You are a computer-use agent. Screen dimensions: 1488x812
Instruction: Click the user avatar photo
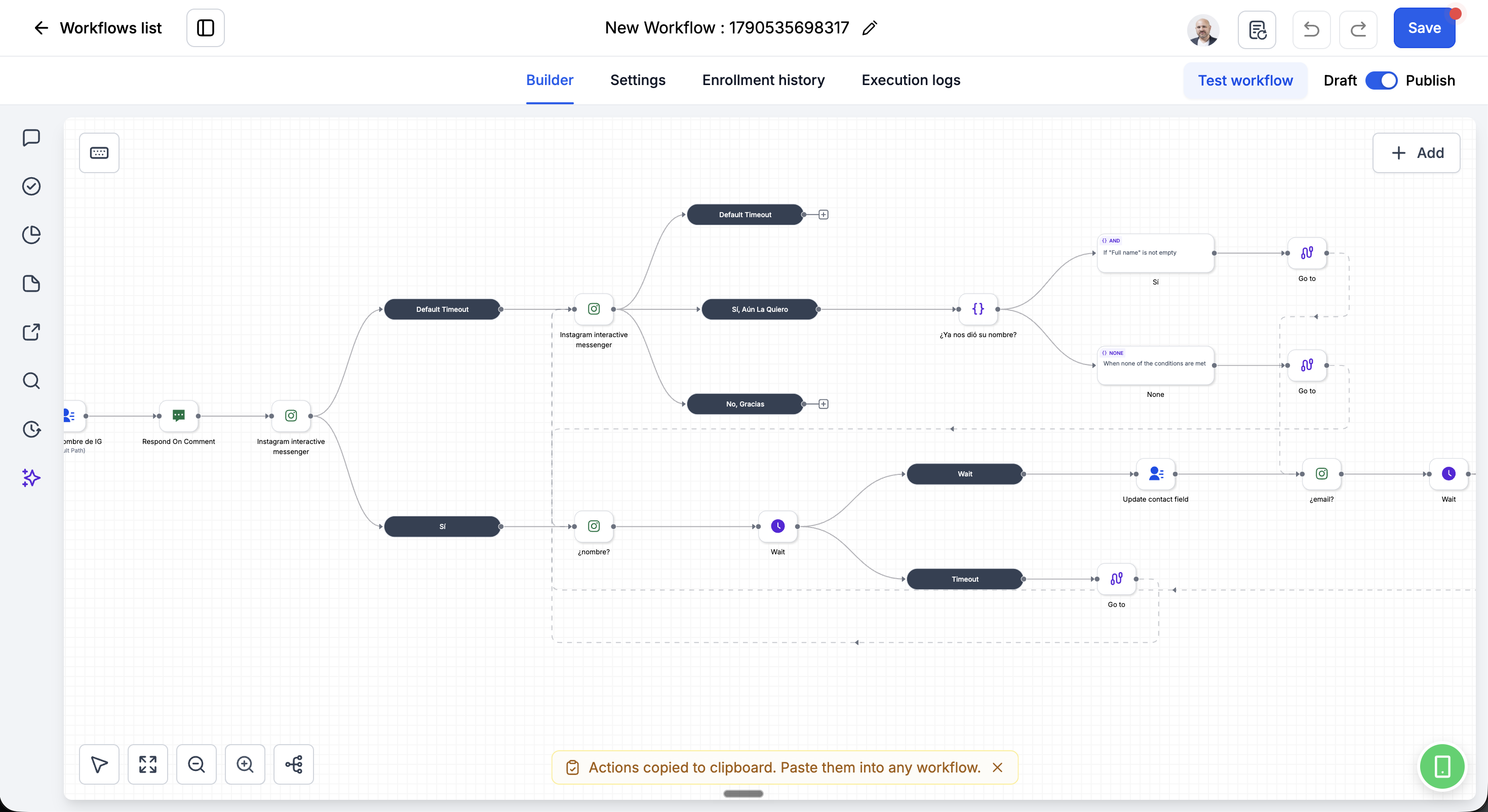tap(1203, 29)
